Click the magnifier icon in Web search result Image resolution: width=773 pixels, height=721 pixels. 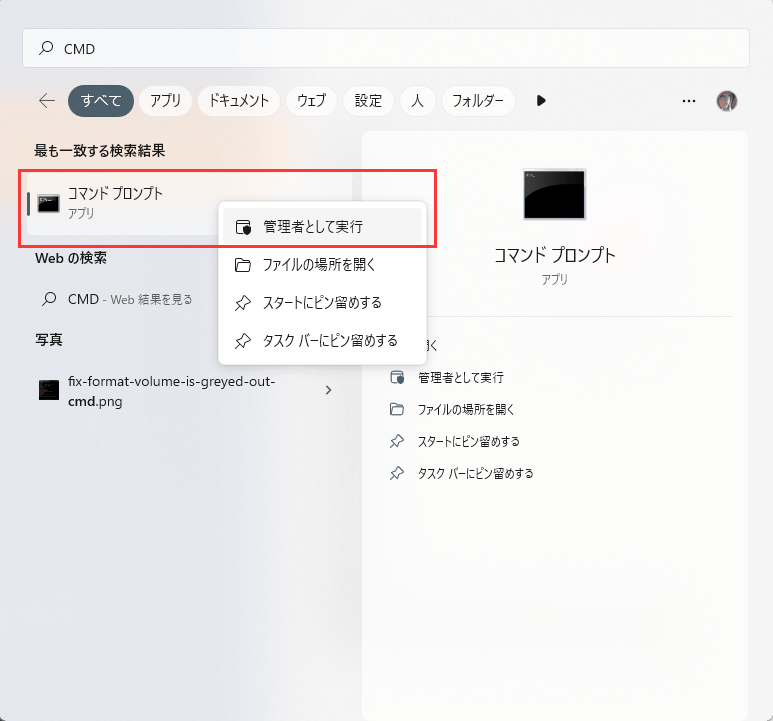click(48, 299)
